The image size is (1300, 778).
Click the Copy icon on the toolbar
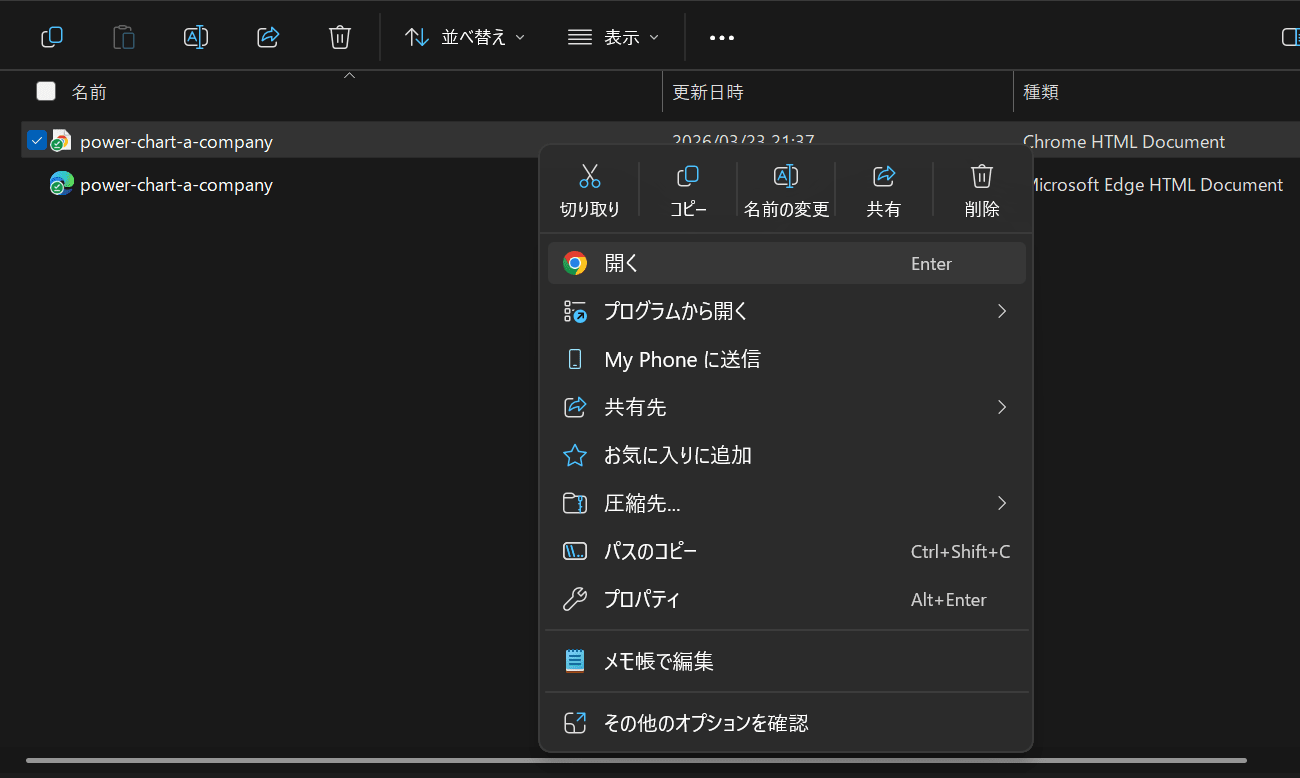[x=51, y=36]
